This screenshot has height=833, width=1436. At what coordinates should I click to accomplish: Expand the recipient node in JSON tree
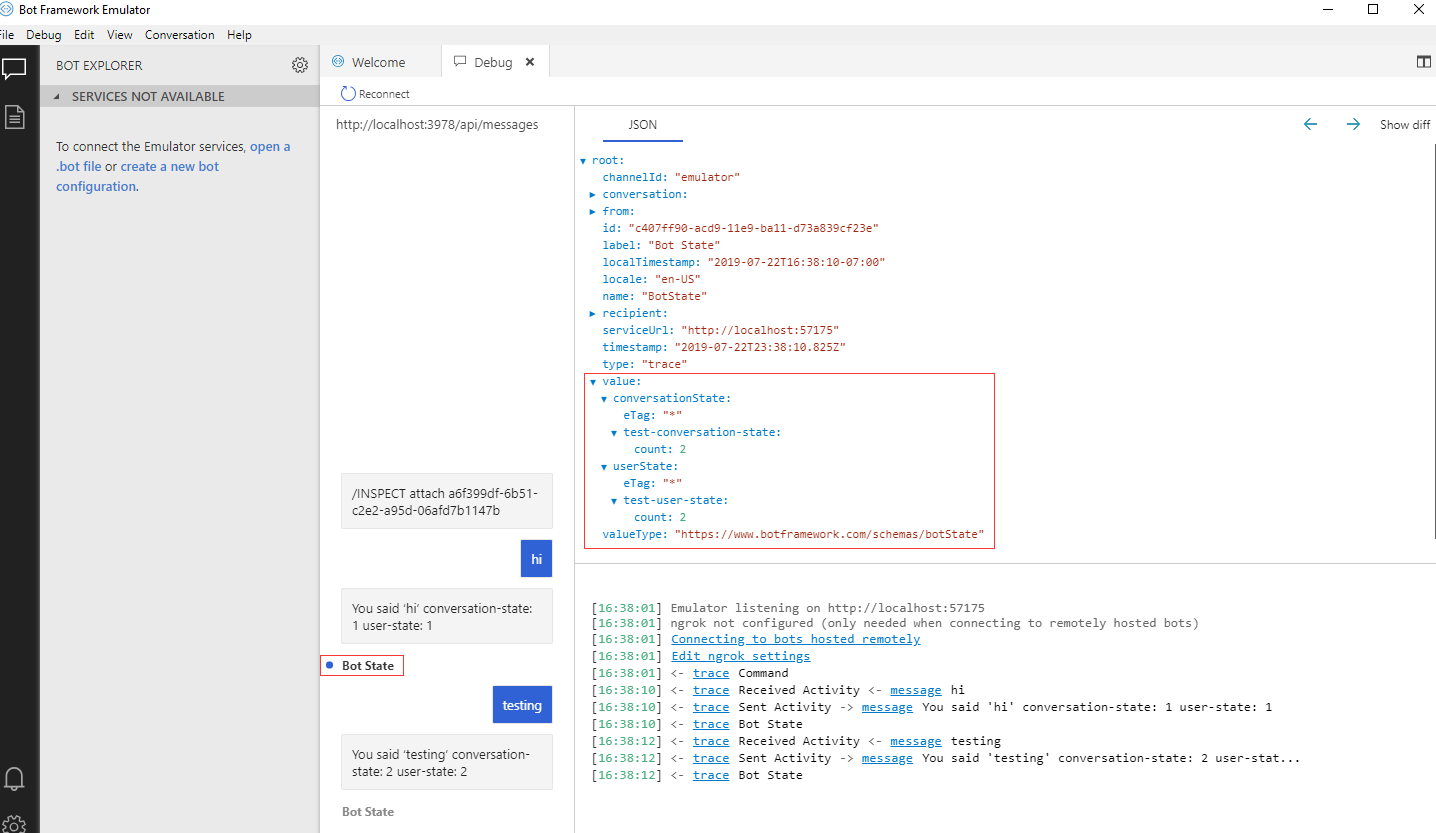coord(593,313)
